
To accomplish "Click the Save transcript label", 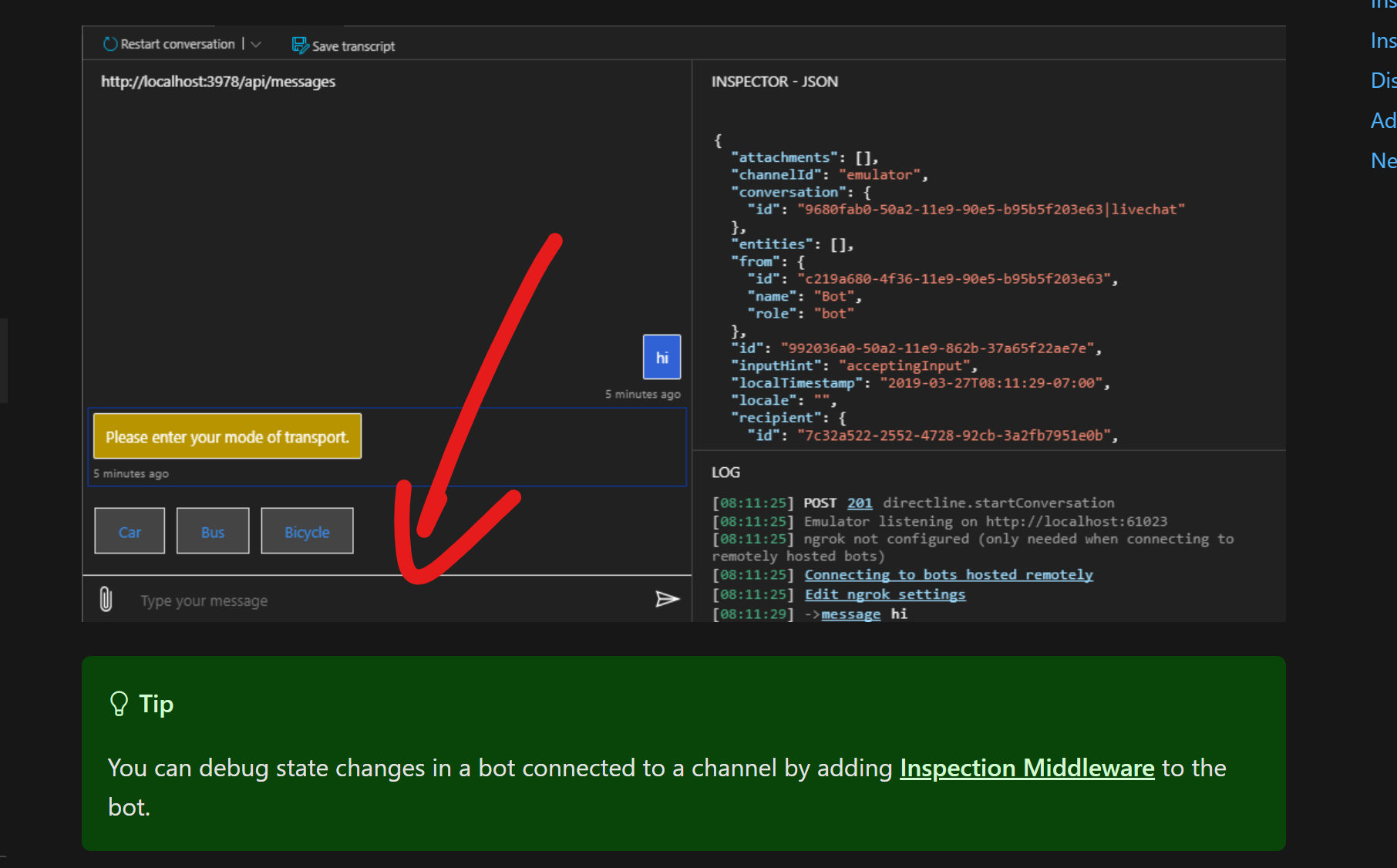I will tap(352, 46).
